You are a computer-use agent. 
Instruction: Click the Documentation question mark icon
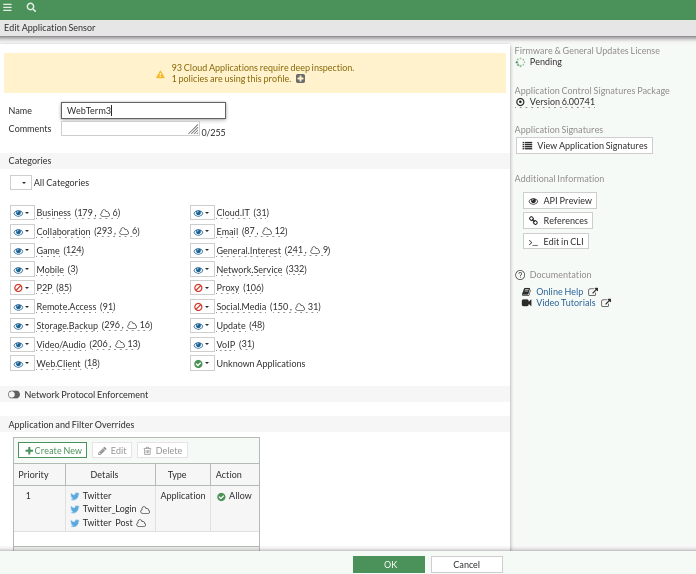[520, 275]
